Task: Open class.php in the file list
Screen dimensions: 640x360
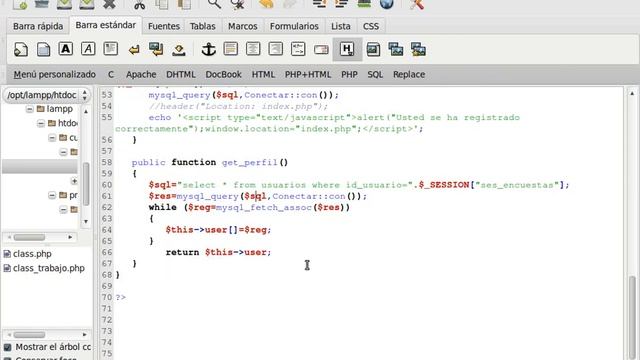Action: 32,254
